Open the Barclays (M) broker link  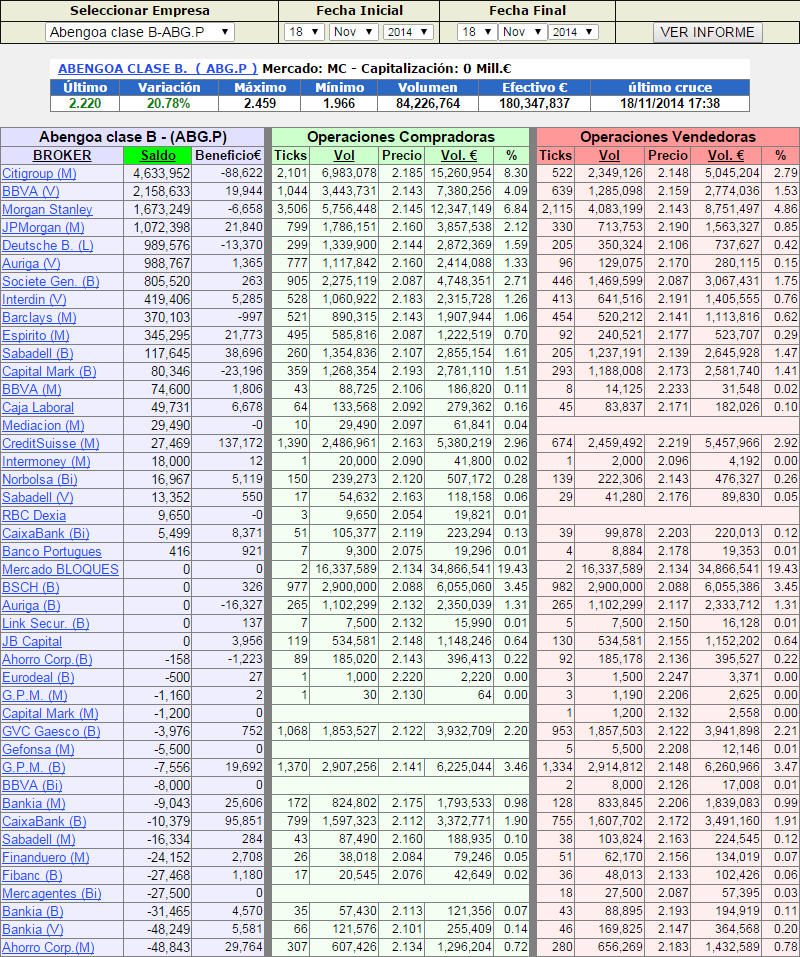(x=39, y=317)
